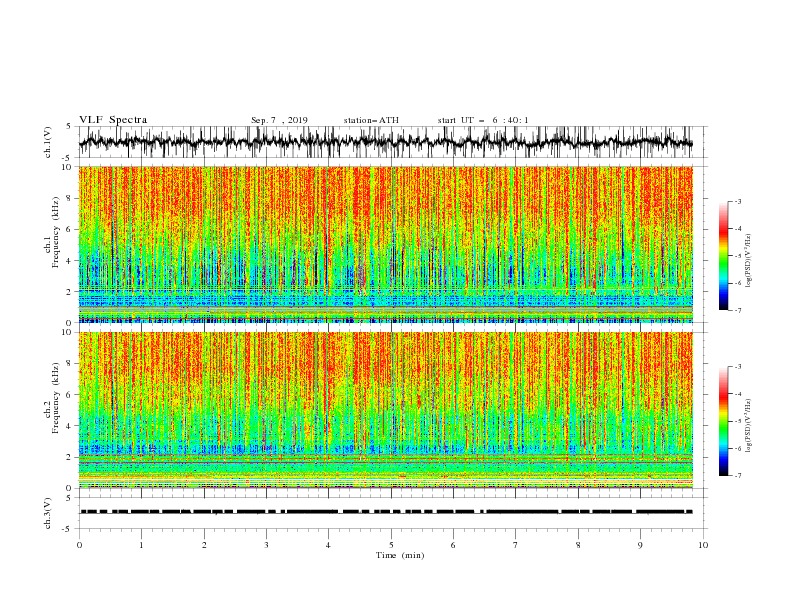
Task: Click the ch.1 "Frequency (kHz)" axis label
Action: pyautogui.click(x=56, y=232)
